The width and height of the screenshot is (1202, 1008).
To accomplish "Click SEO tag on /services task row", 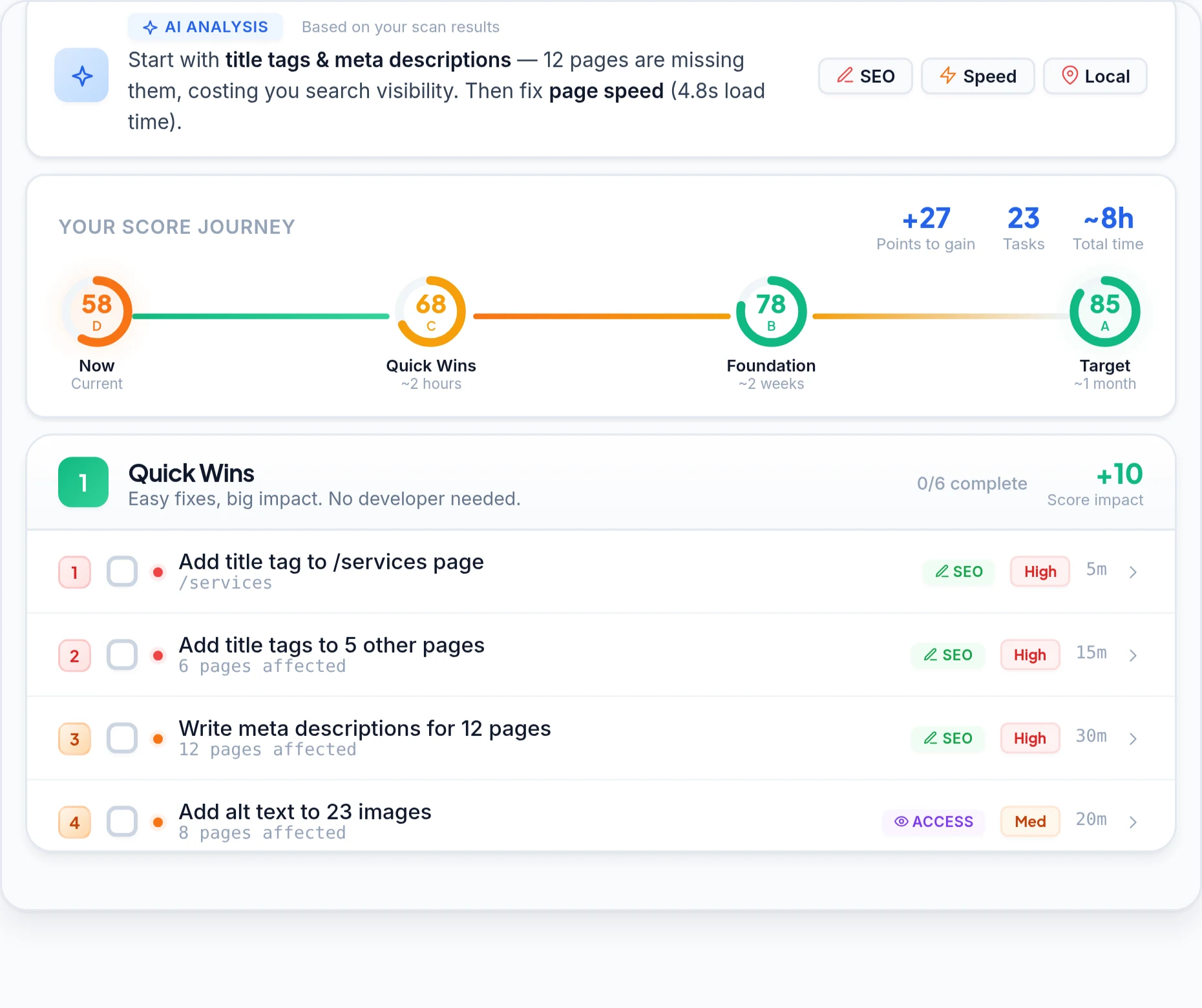I will [x=959, y=572].
